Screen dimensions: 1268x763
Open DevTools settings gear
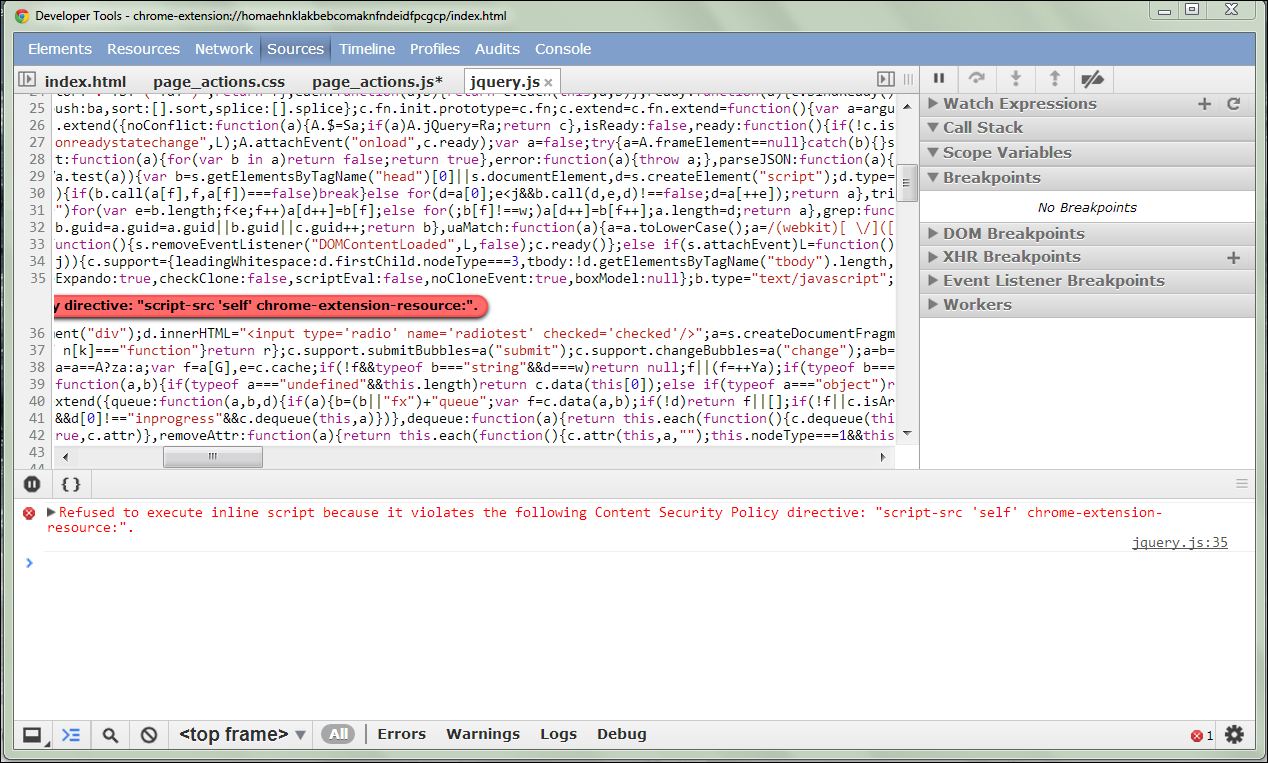(x=1235, y=735)
